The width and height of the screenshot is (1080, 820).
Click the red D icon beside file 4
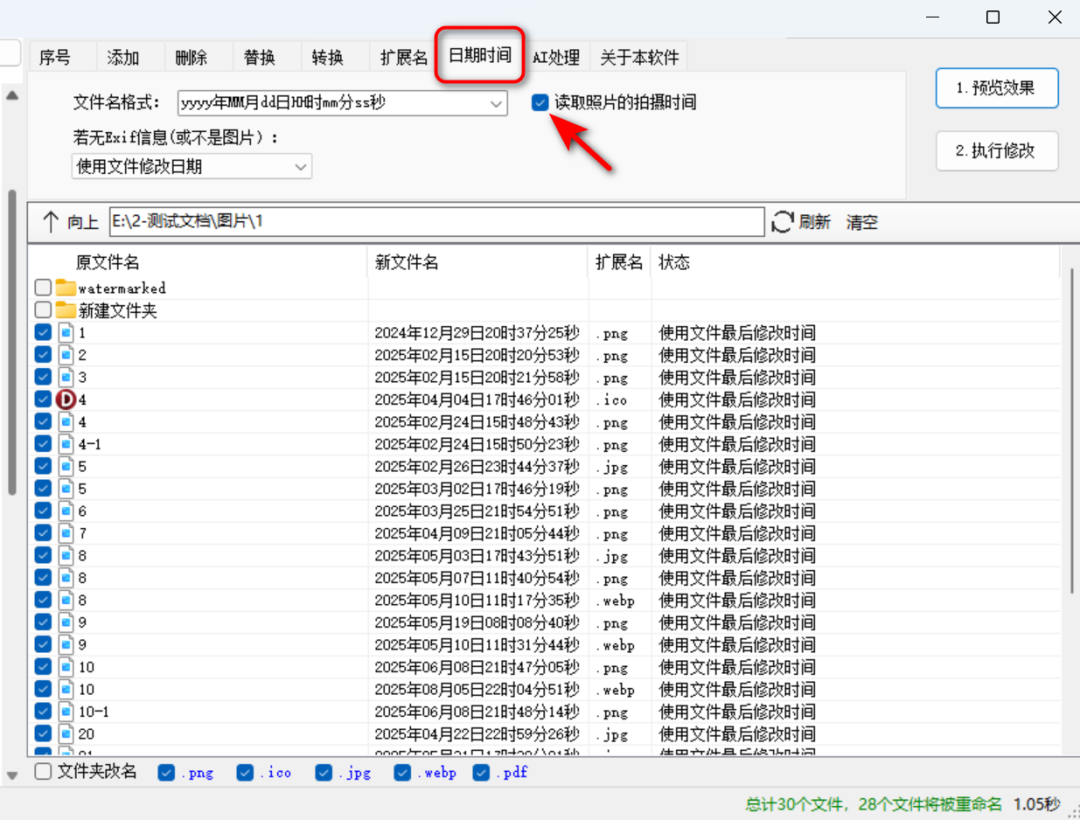click(66, 399)
